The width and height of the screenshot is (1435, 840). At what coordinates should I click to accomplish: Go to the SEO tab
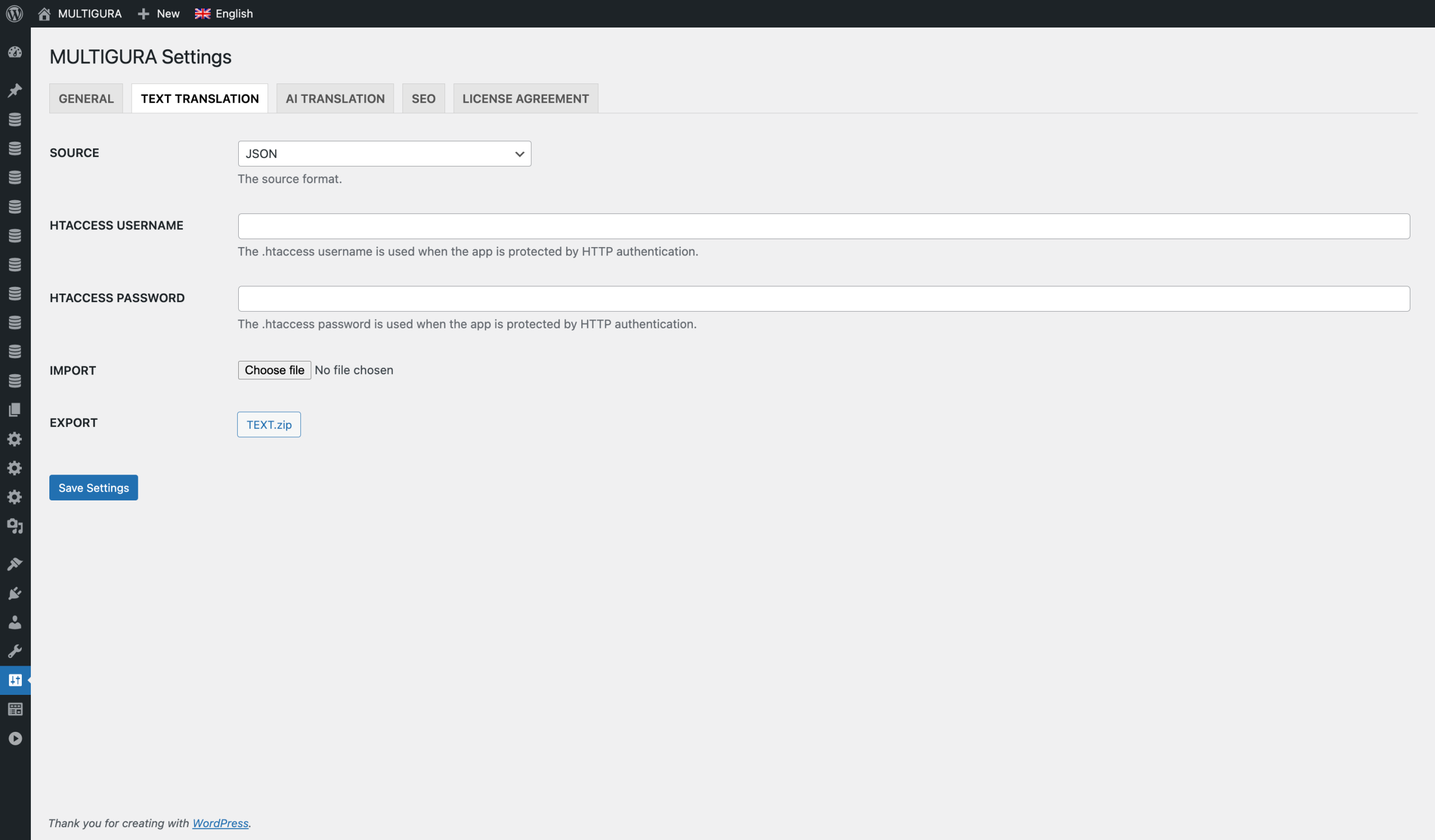424,99
